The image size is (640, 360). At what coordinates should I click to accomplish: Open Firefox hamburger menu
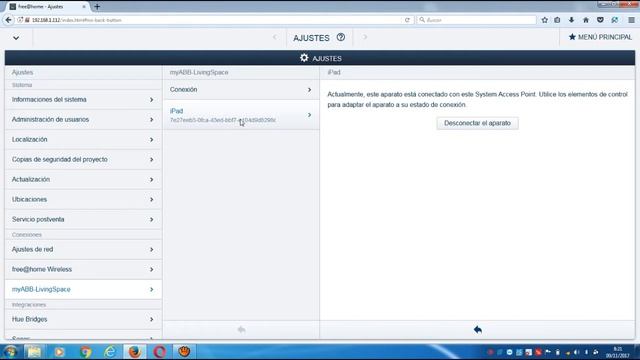[631, 20]
